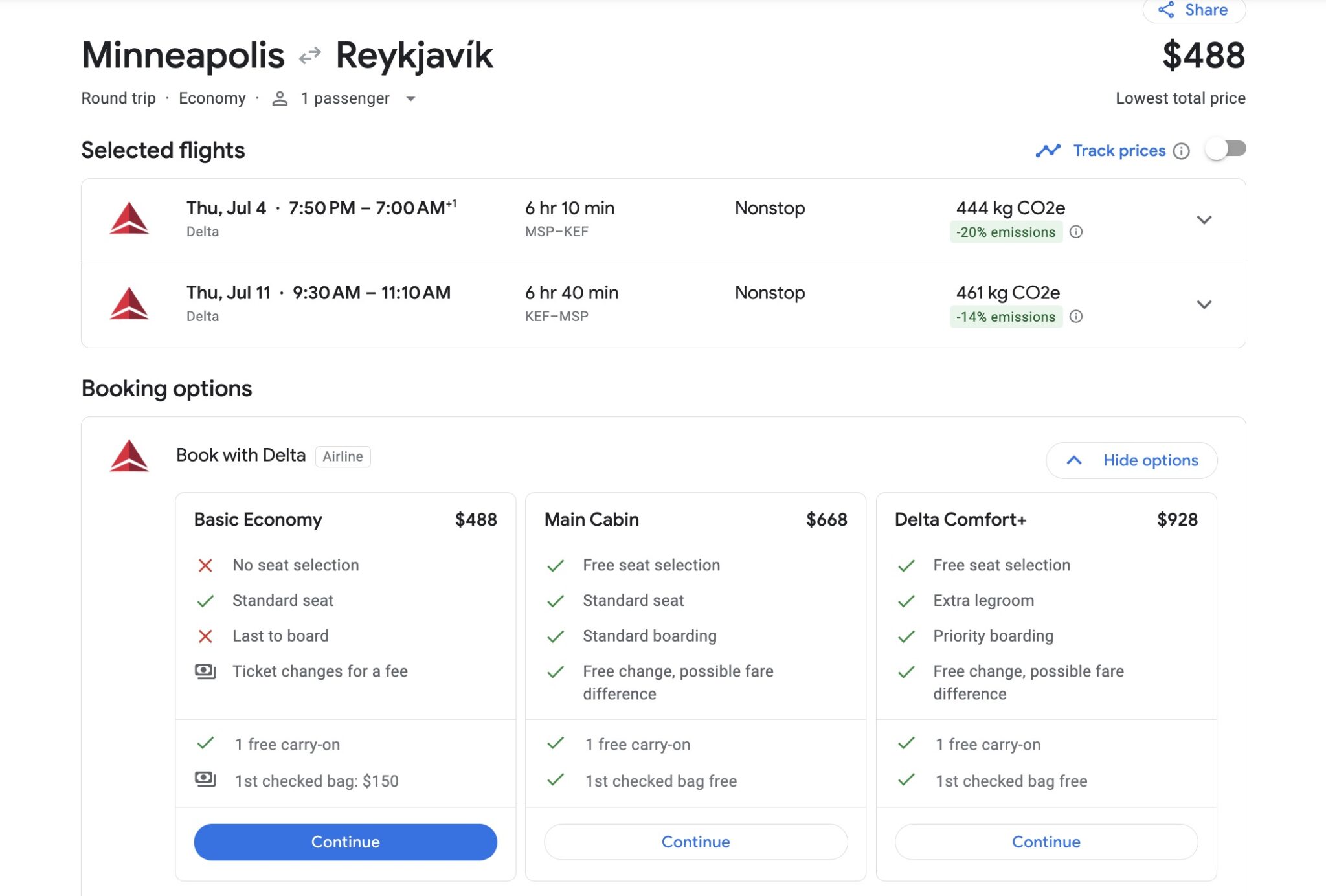
Task: Expand details of the Jul 11 KEF–MSP flight
Action: pyautogui.click(x=1205, y=304)
